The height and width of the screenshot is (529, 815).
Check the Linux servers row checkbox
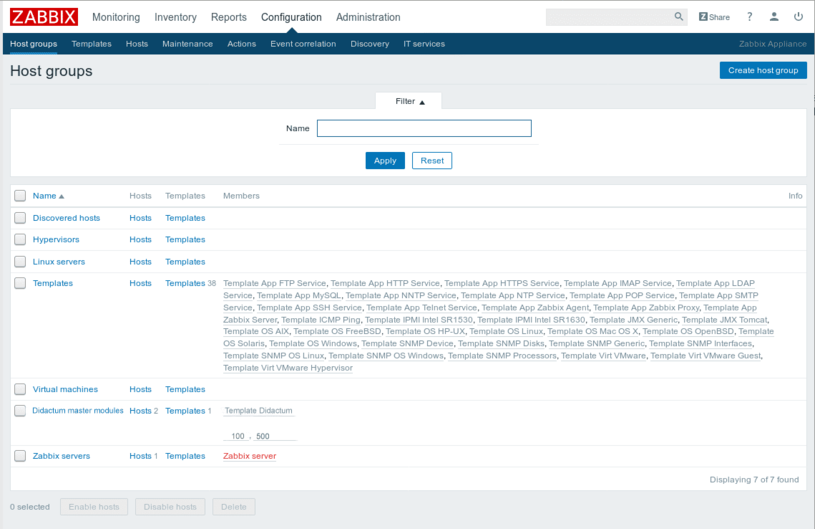pos(20,261)
